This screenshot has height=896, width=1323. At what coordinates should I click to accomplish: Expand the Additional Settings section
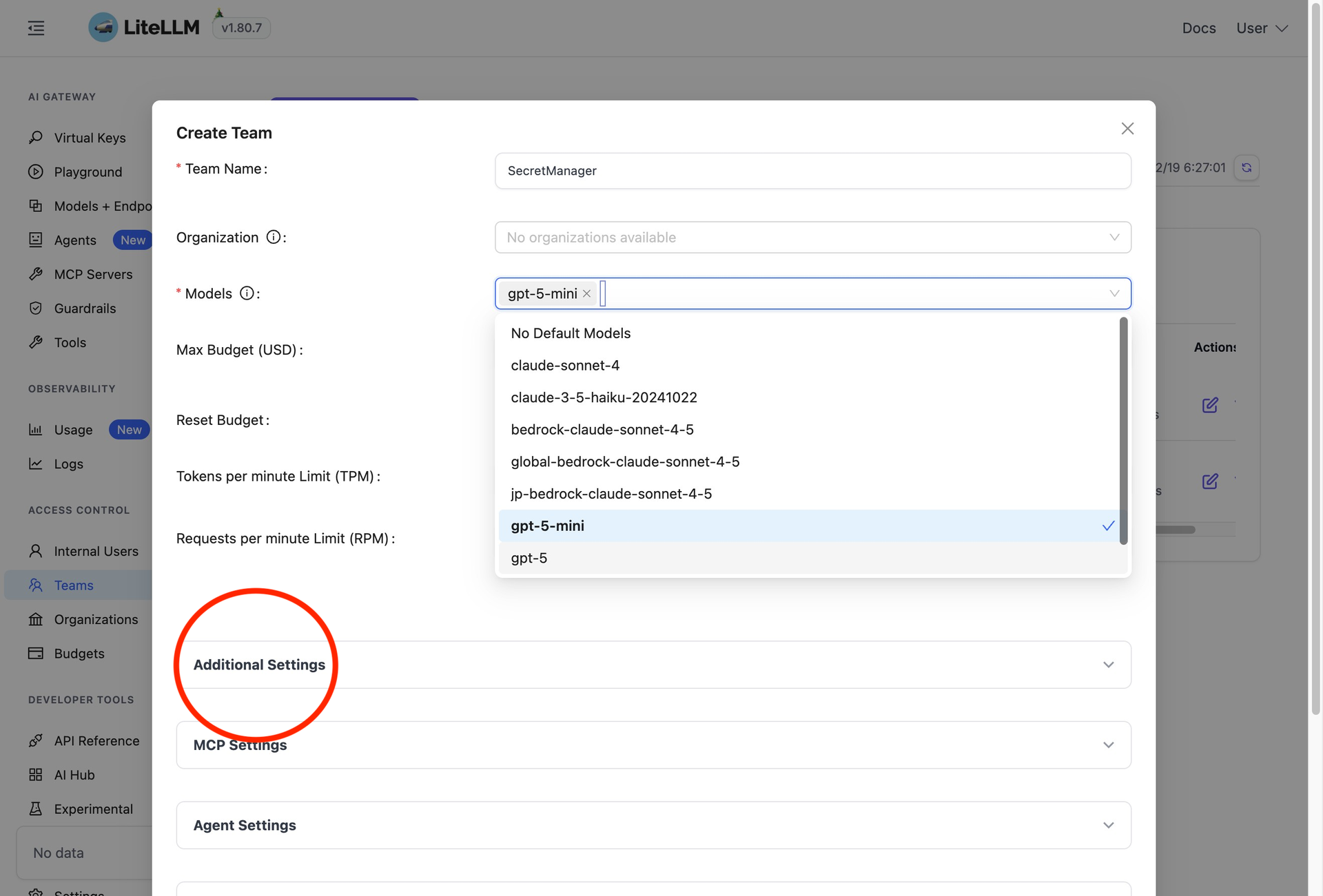pyautogui.click(x=653, y=665)
